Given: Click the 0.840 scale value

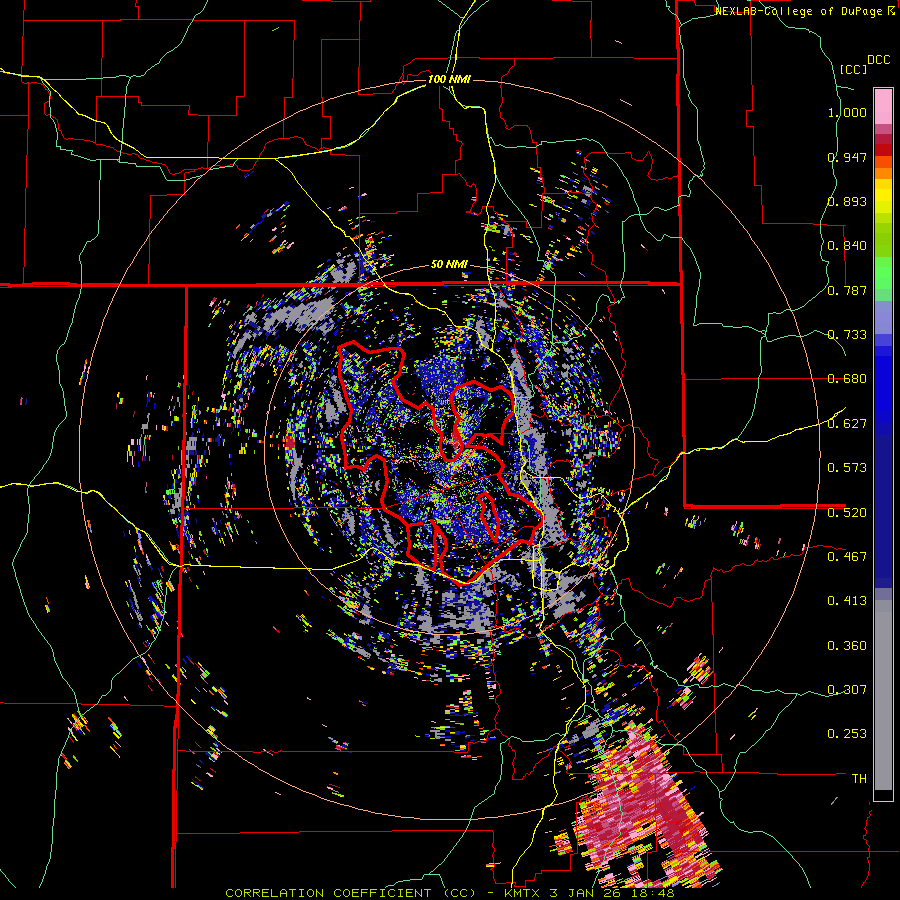Looking at the screenshot, I should pos(847,246).
